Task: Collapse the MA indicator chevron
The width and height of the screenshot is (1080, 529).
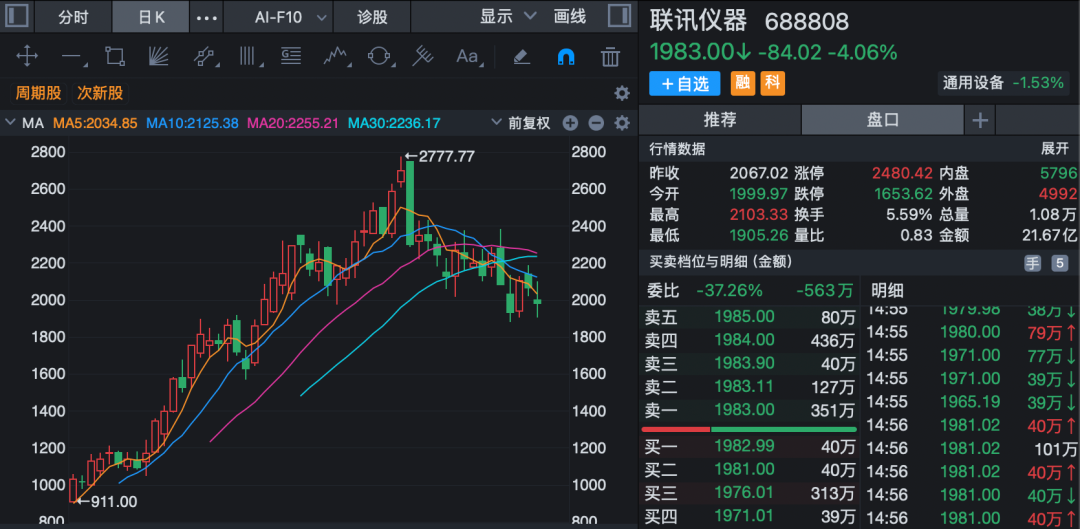Action: 10,123
